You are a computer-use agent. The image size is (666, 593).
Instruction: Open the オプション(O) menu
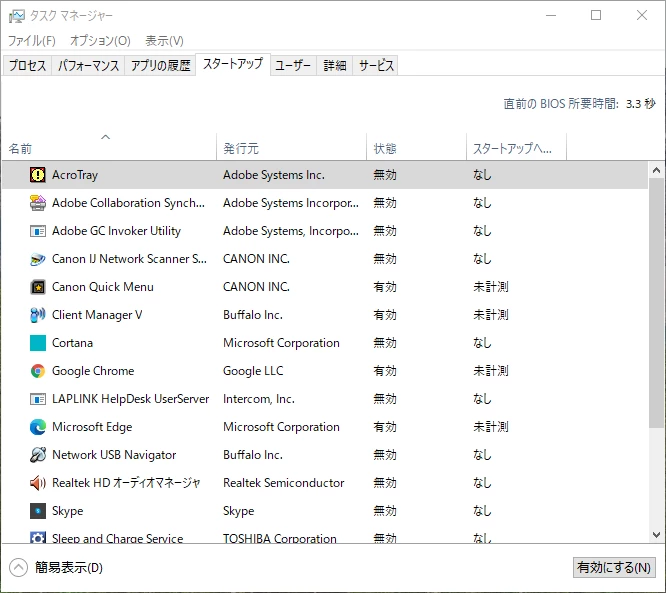tap(100, 41)
